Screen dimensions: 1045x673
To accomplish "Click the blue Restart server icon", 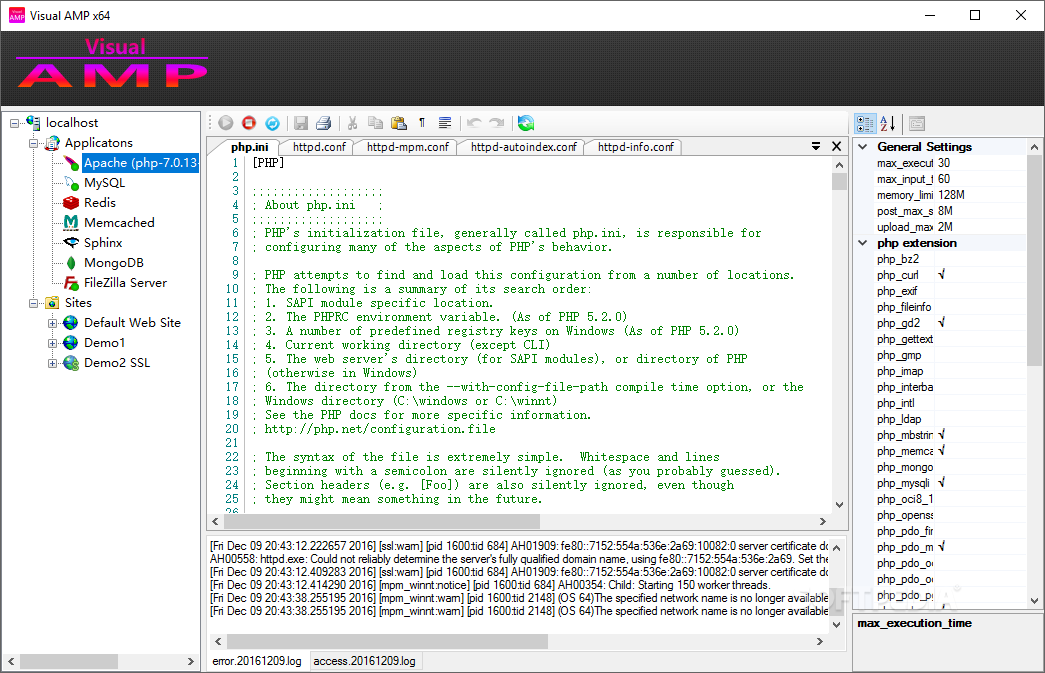I will (x=273, y=123).
